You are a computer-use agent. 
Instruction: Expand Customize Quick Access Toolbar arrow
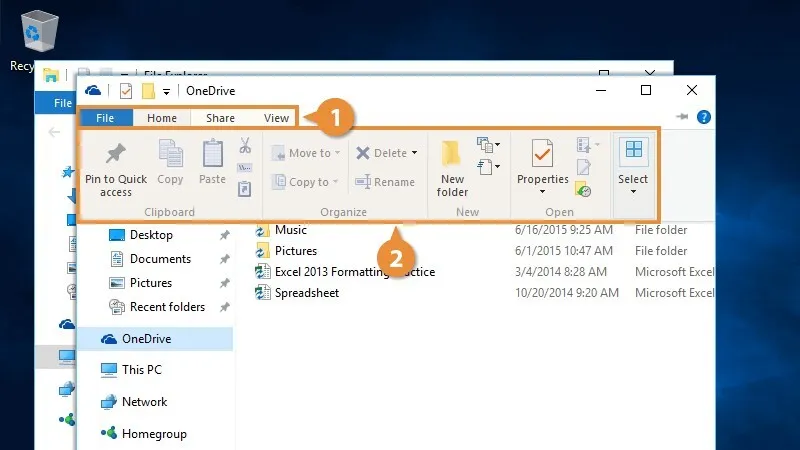(x=166, y=92)
